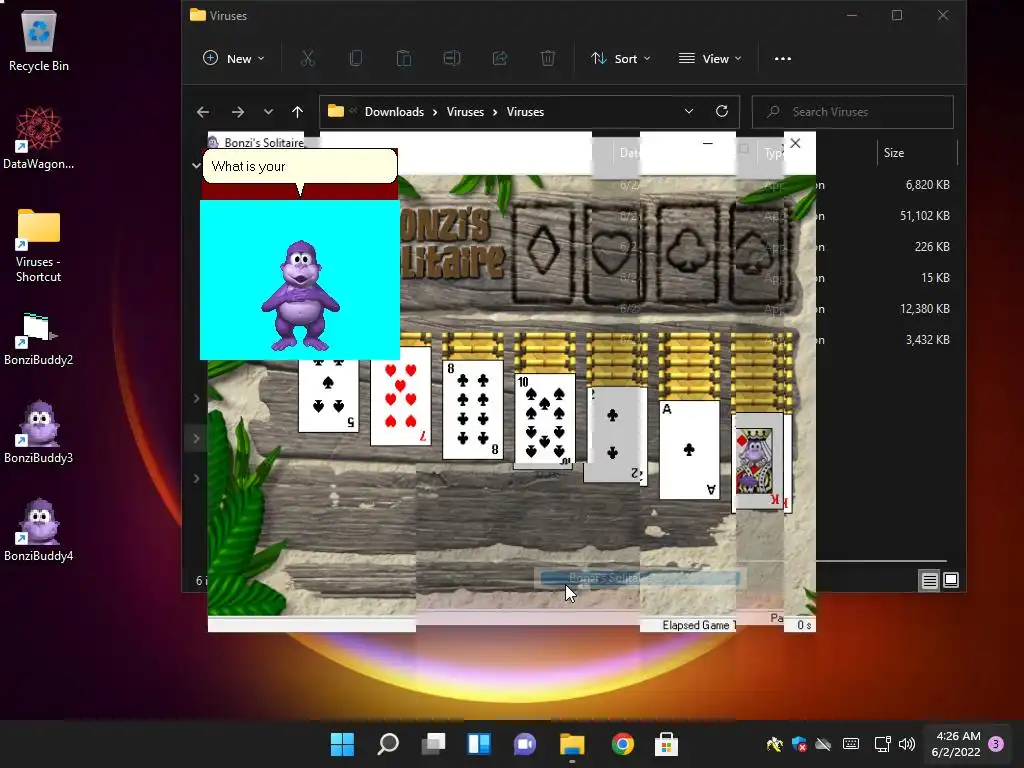The image size is (1024, 768).
Task: Open the View dropdown in Explorer
Action: (710, 59)
